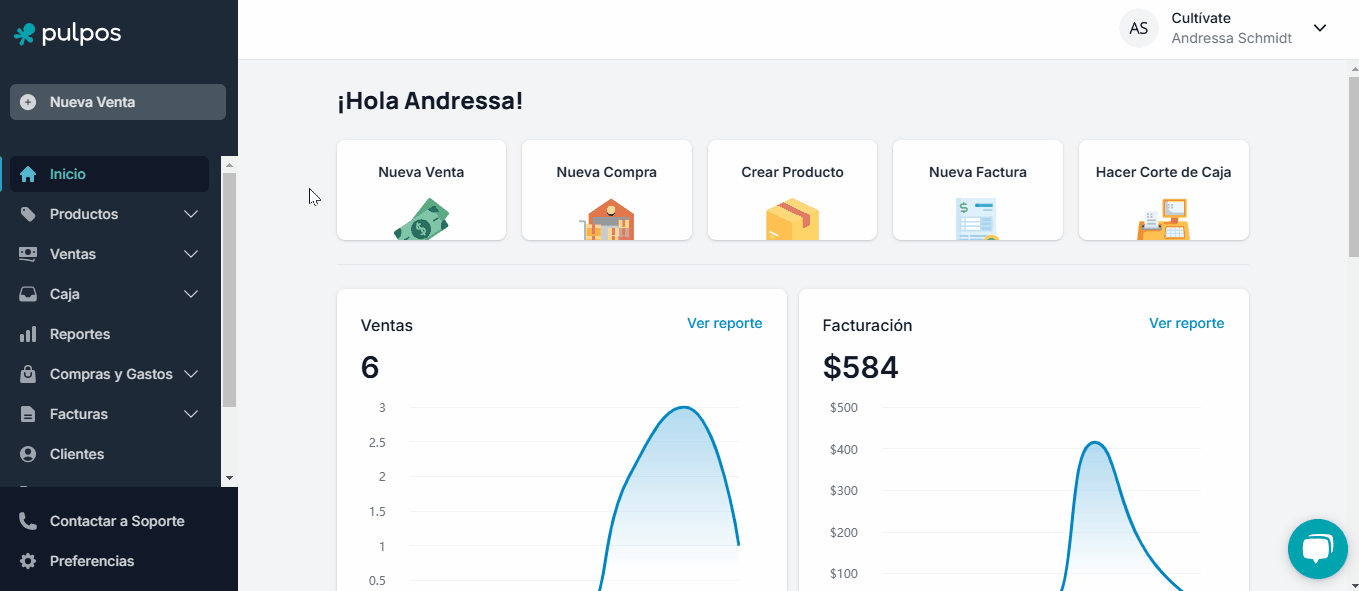1359x591 pixels.
Task: Click the store icon on Nueva Compra card
Action: click(x=607, y=220)
